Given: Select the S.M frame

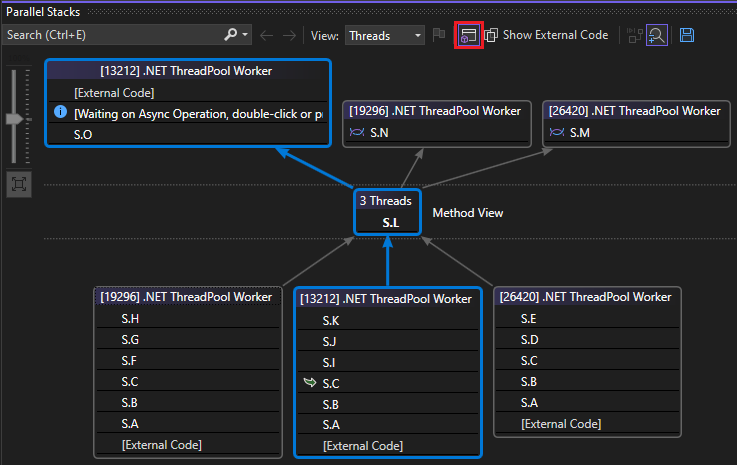Looking at the screenshot, I should click(x=636, y=133).
